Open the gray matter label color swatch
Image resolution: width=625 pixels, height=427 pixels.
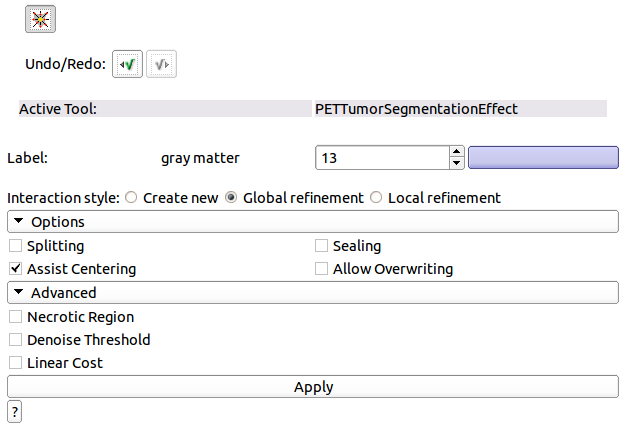tap(544, 158)
